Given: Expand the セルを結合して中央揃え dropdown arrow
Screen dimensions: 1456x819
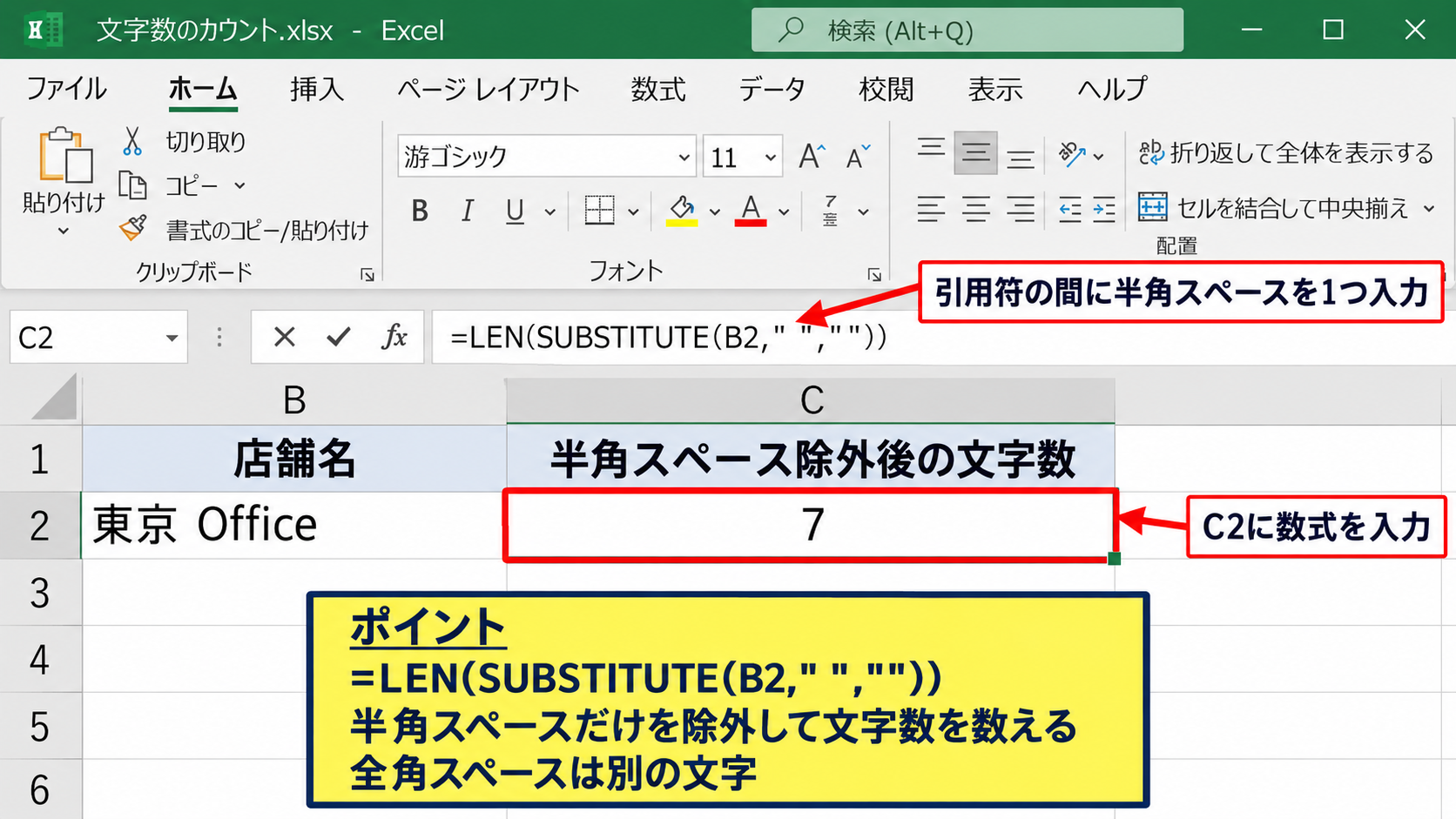Looking at the screenshot, I should (x=1429, y=209).
